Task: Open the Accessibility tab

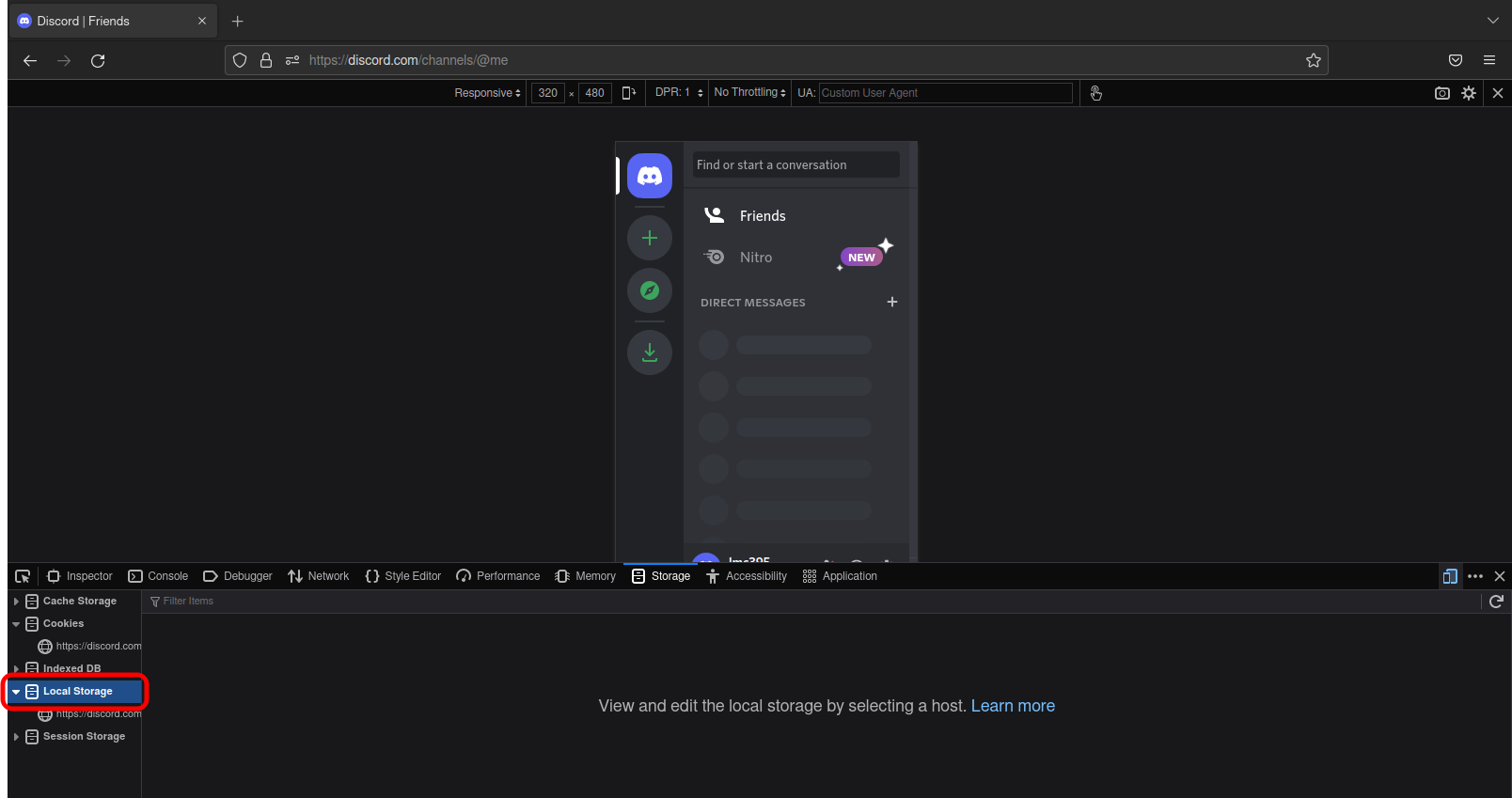Action: [x=747, y=576]
